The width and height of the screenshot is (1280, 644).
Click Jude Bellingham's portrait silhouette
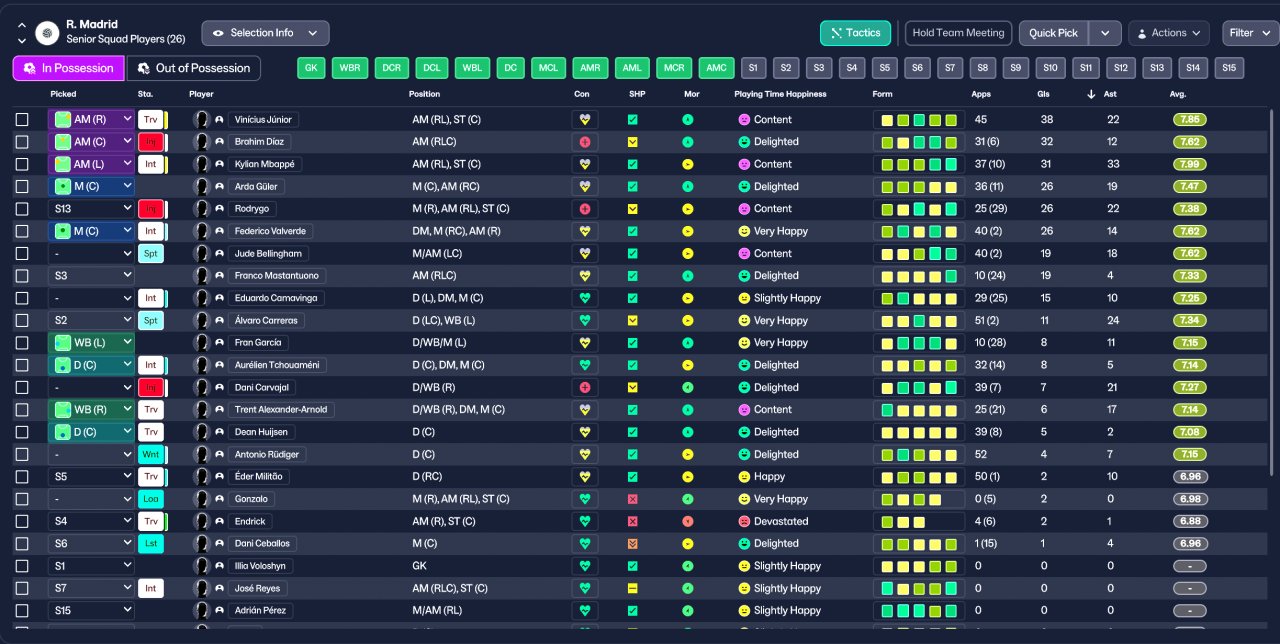pyautogui.click(x=201, y=253)
